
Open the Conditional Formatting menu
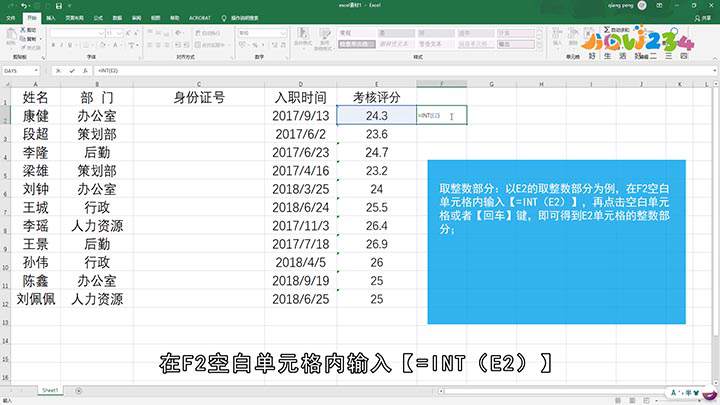pos(303,38)
